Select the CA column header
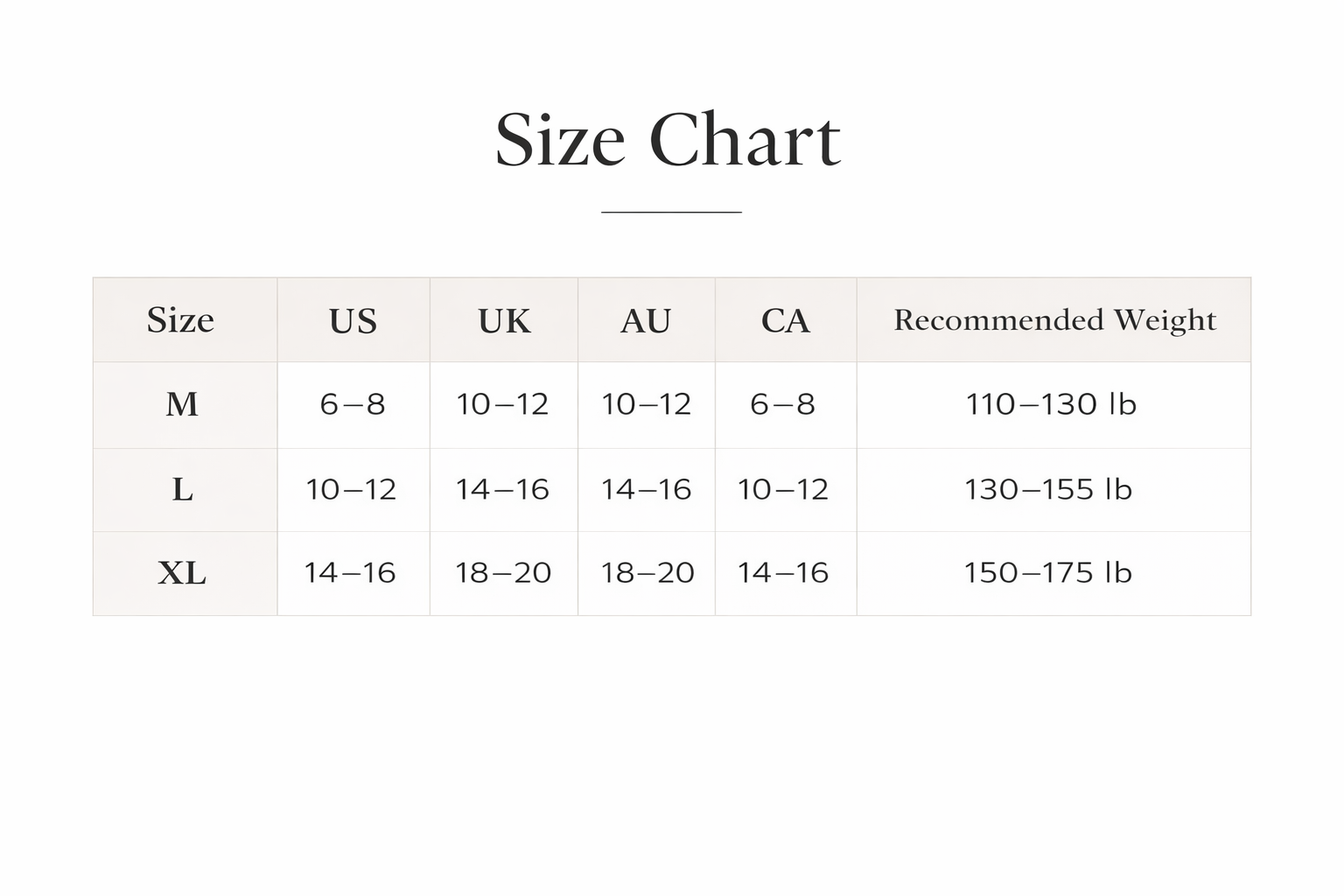This screenshot has width=1344, height=896. pos(785,321)
